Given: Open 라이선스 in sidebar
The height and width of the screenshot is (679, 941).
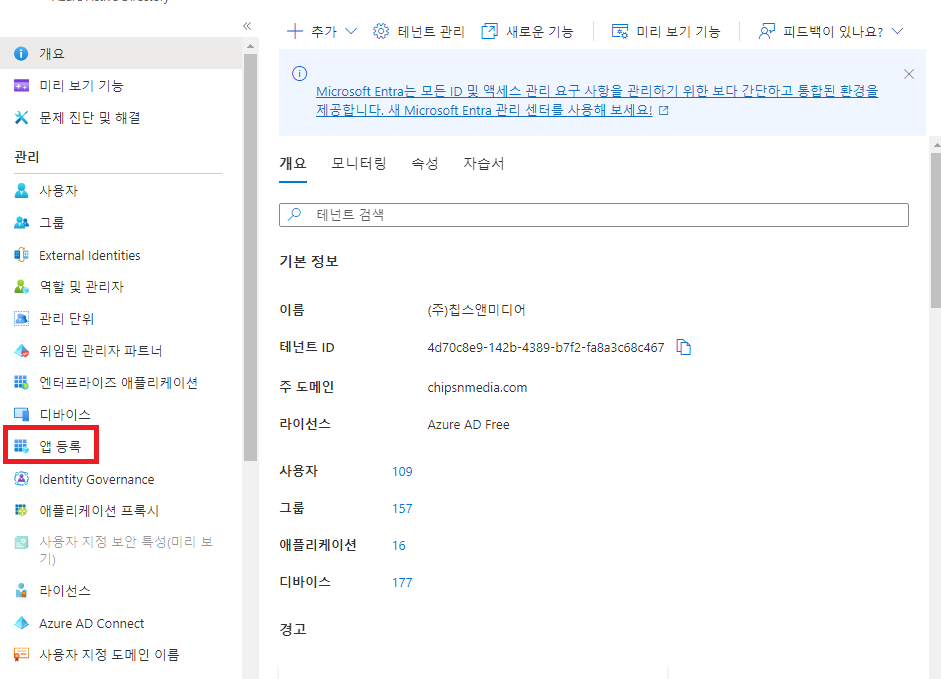Looking at the screenshot, I should point(65,591).
